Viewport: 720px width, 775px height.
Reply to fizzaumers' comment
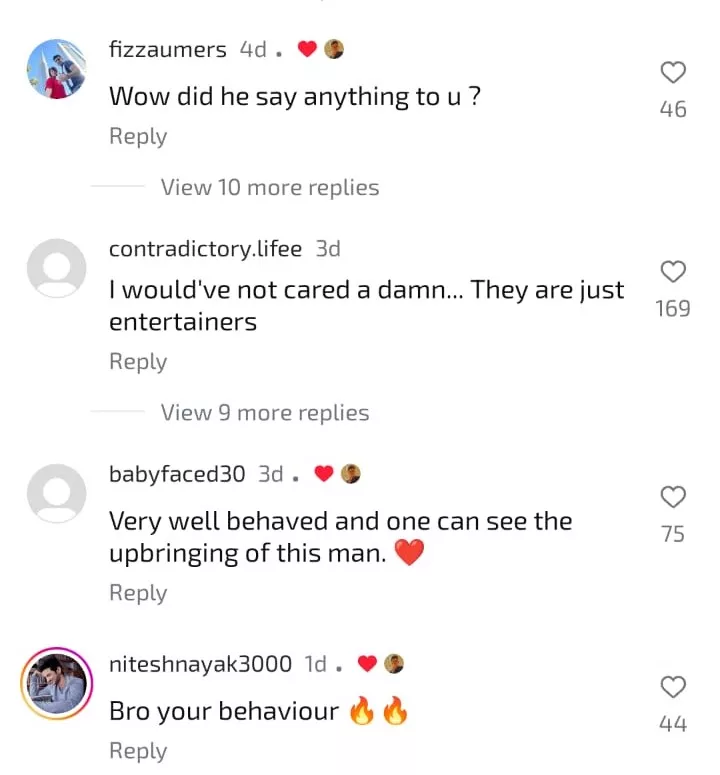(x=138, y=136)
